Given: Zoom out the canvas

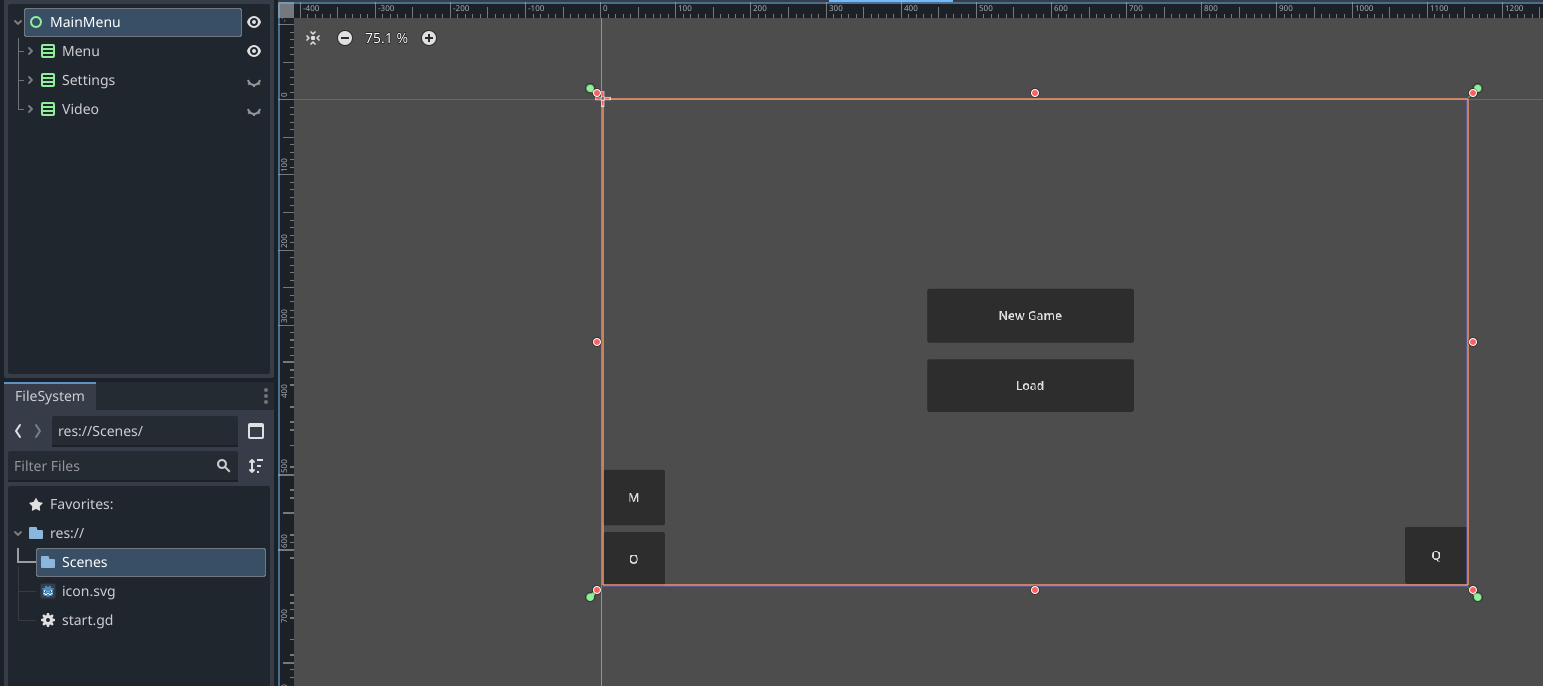Looking at the screenshot, I should click(345, 38).
